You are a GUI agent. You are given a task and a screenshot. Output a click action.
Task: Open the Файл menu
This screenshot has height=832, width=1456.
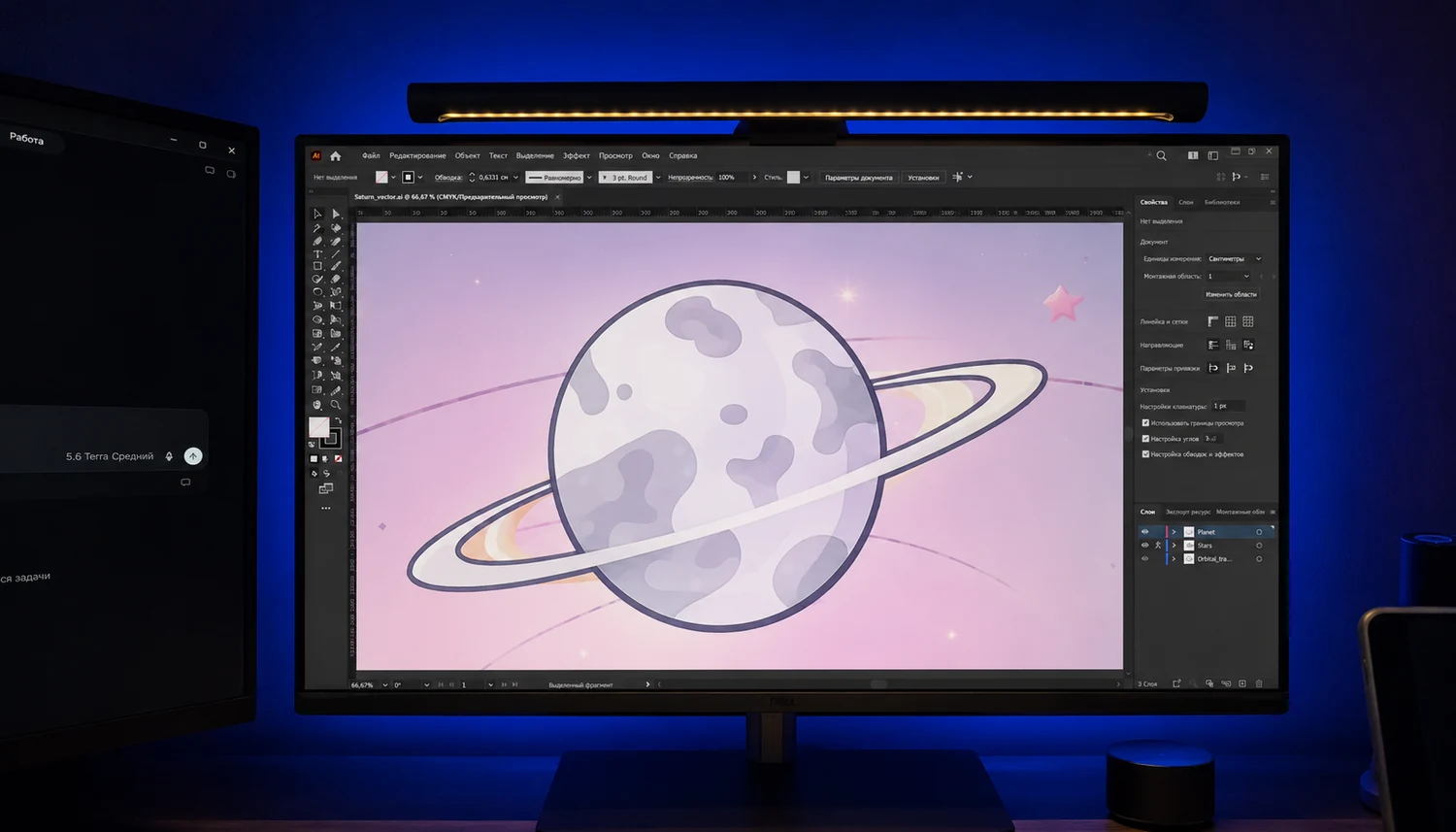371,155
